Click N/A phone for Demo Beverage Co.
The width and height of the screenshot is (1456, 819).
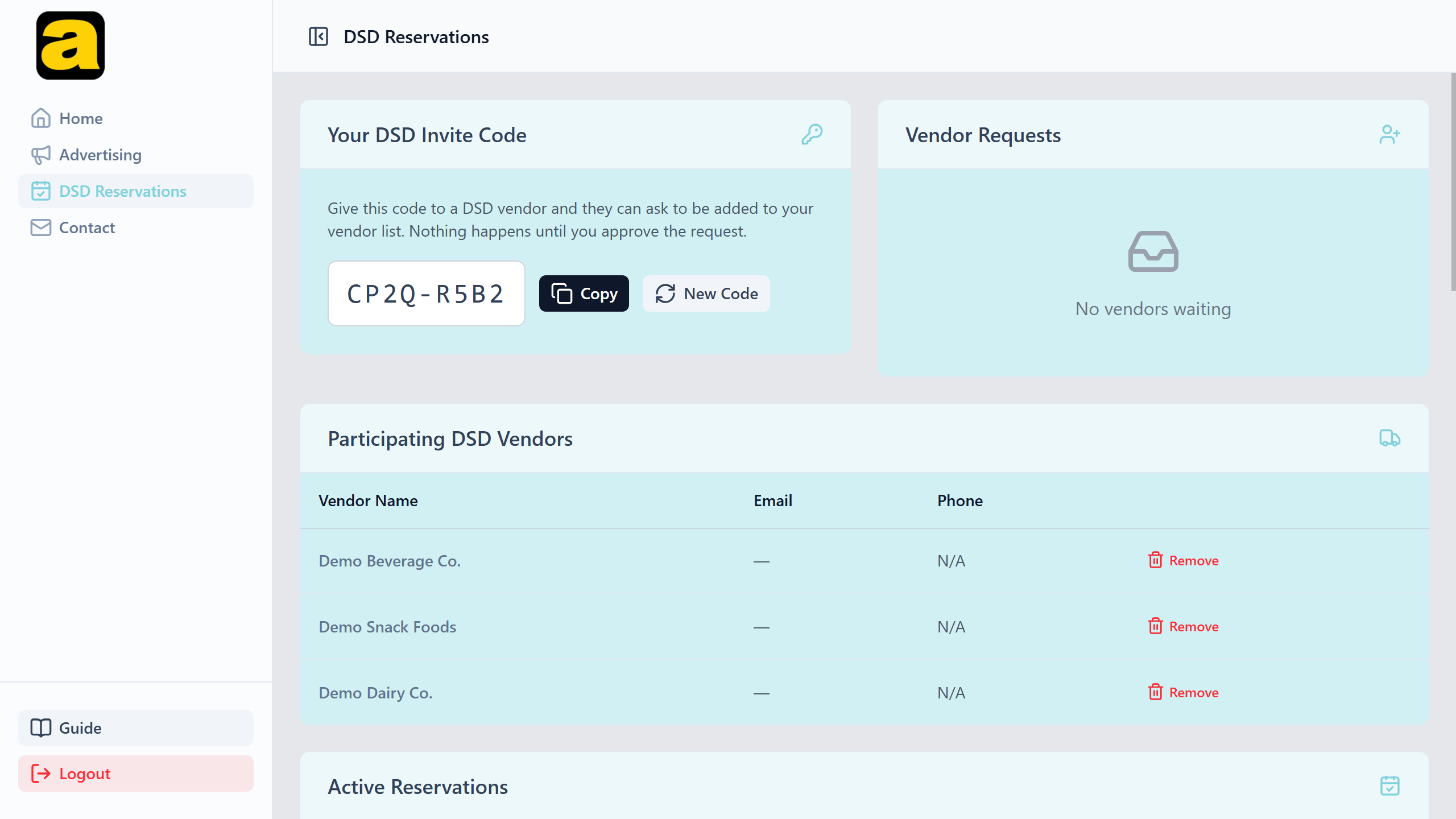[x=952, y=561]
